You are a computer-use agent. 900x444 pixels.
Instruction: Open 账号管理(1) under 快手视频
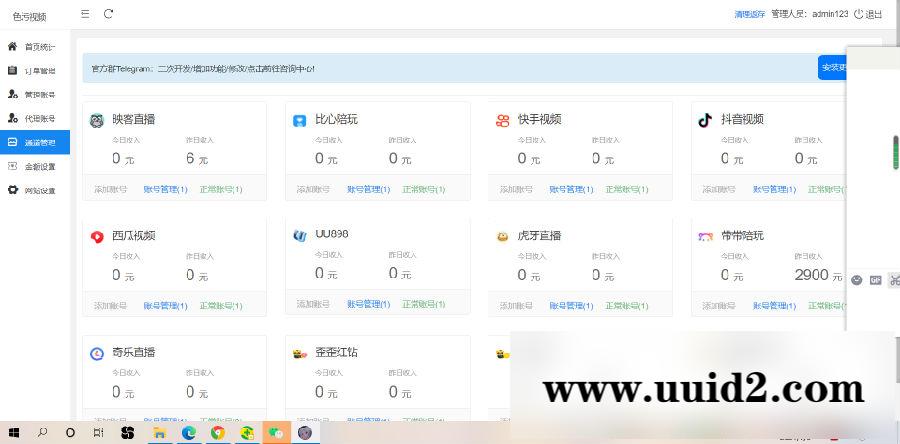click(571, 189)
